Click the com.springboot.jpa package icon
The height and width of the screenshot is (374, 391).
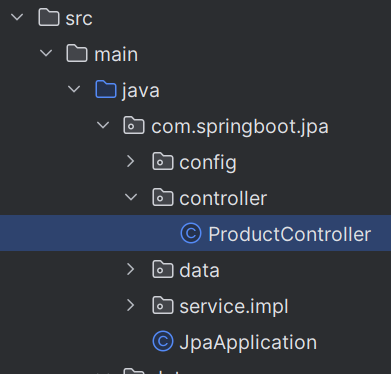(134, 125)
